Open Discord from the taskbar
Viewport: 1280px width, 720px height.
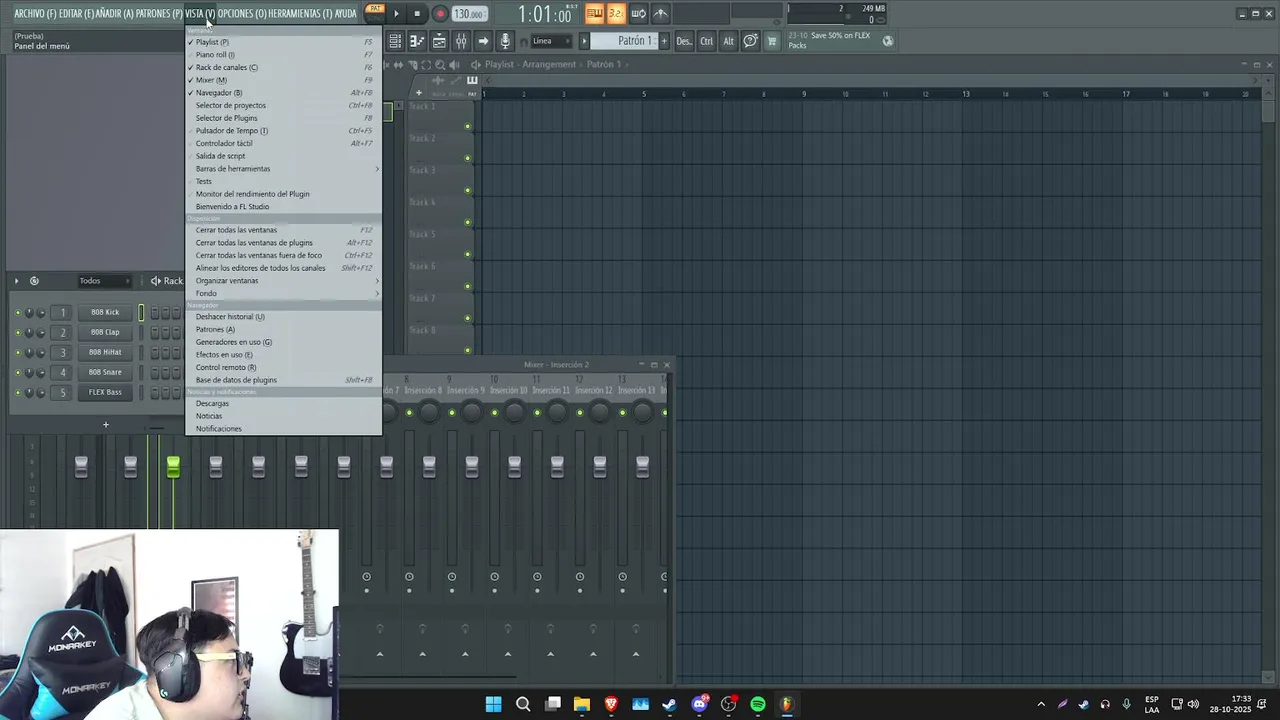click(700, 704)
